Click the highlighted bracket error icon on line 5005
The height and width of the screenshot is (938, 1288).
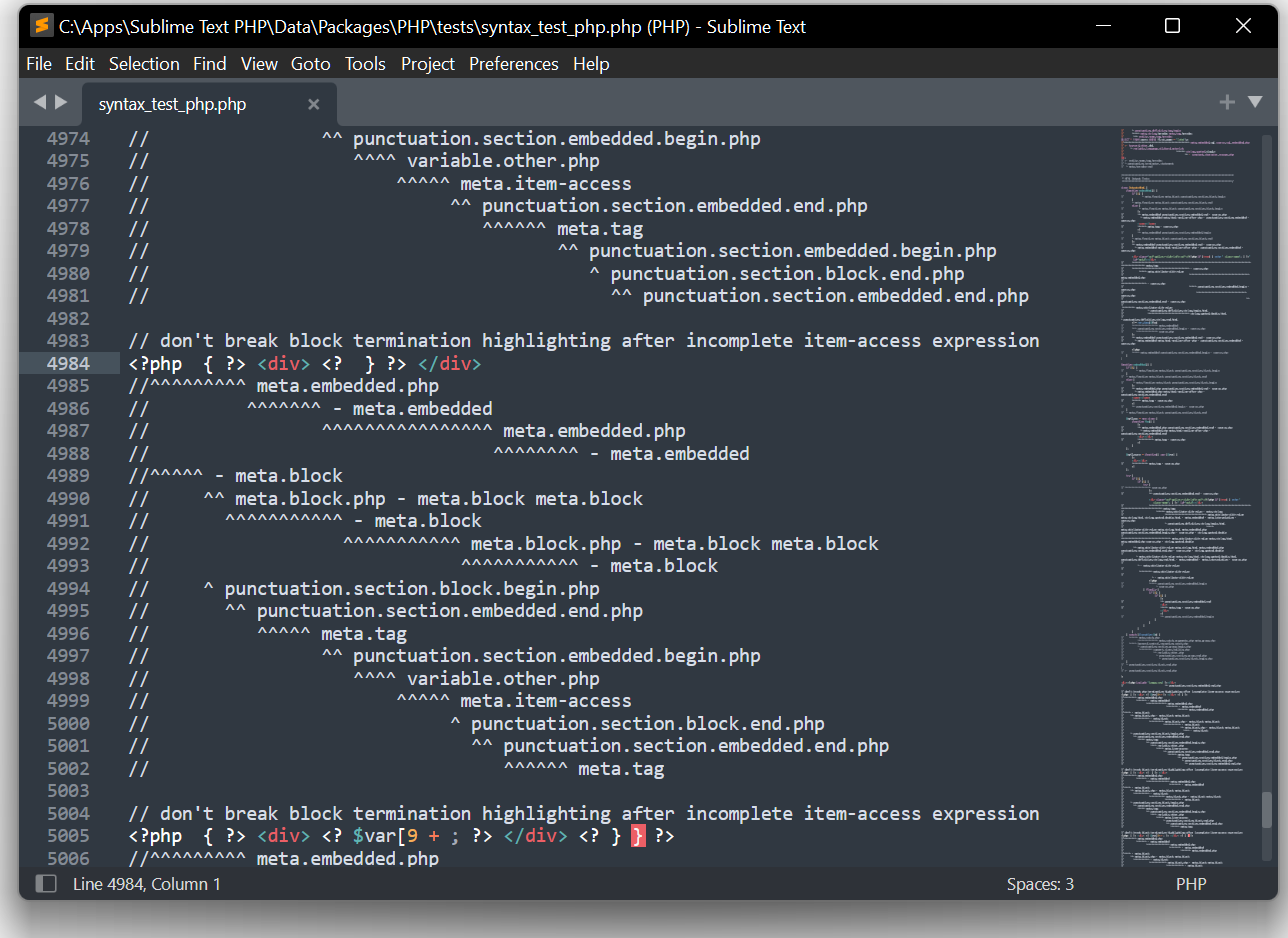[638, 836]
